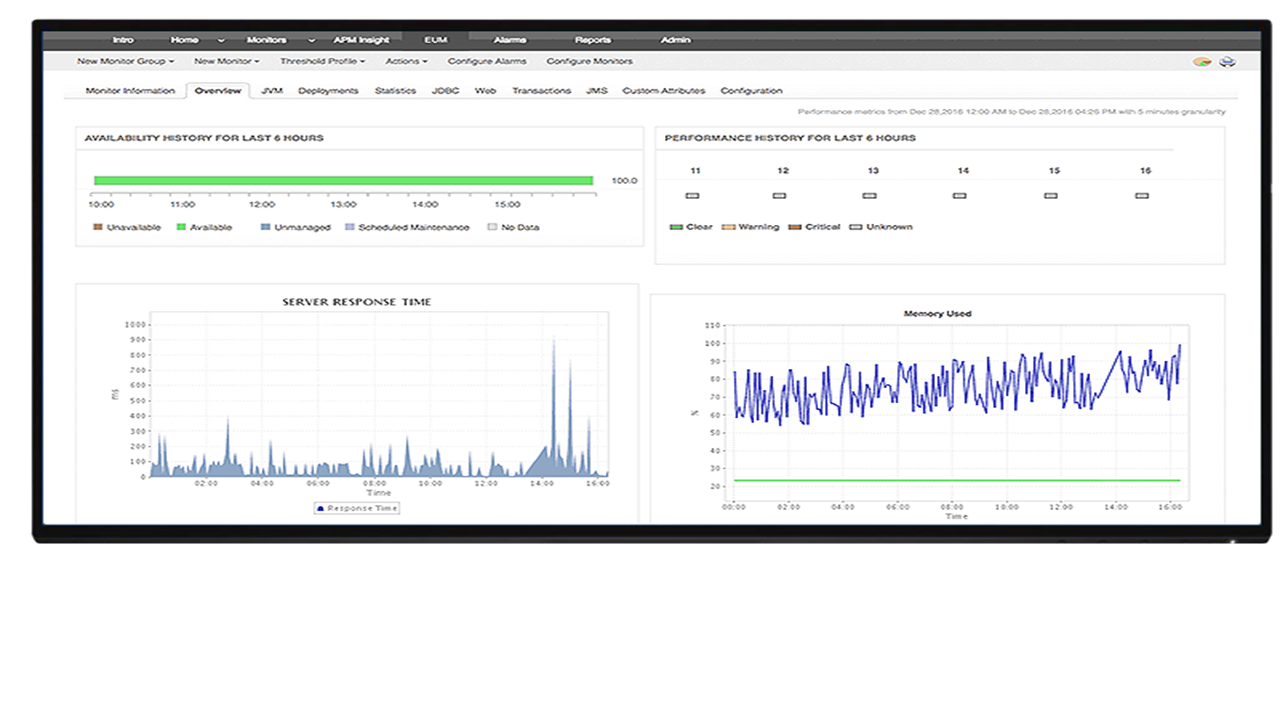Click the hour 11 performance status icon
Viewport: 1280px width, 720px height.
click(x=692, y=196)
